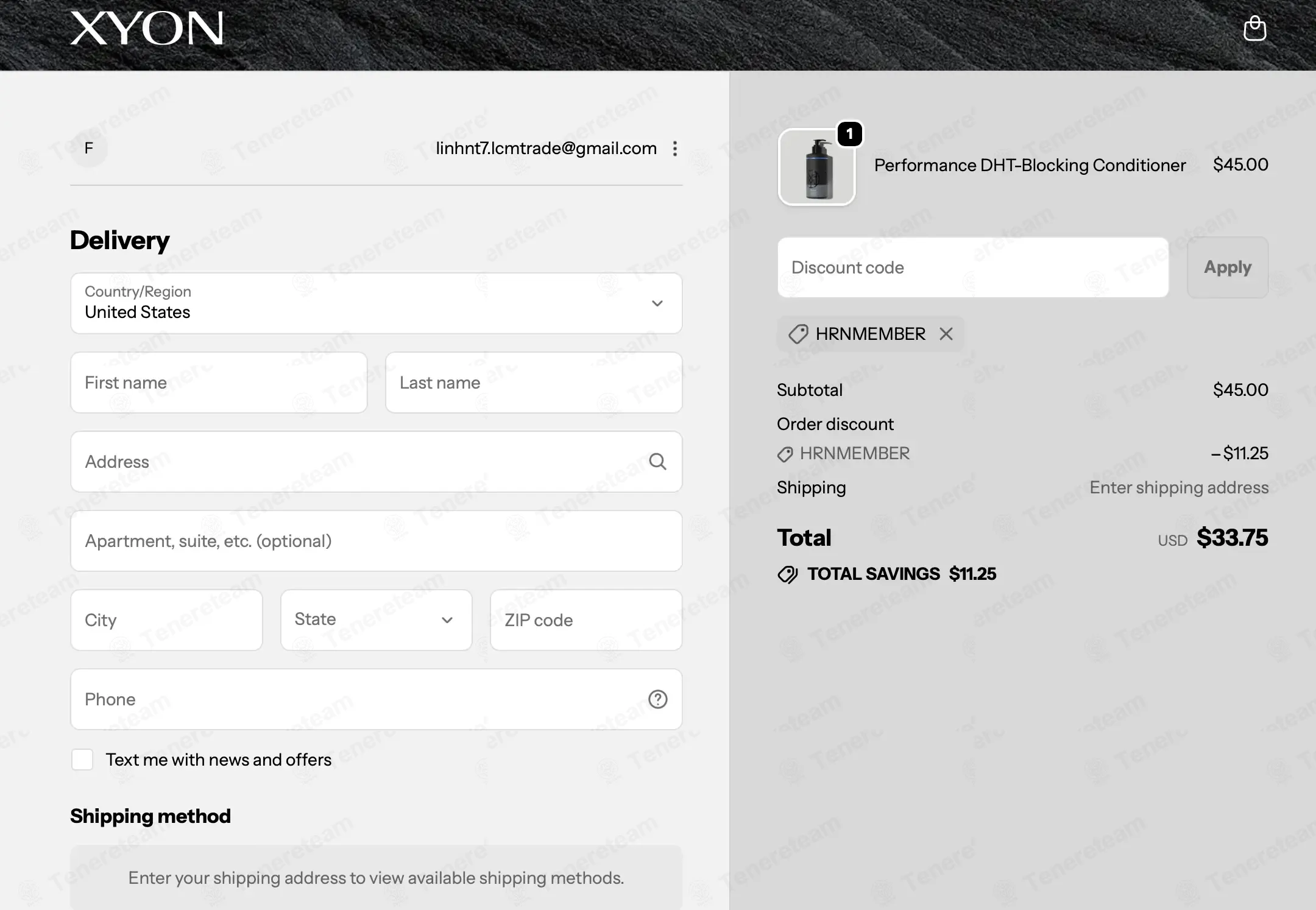1316x910 pixels.
Task: Click the tag icon in HRNMEMBER chip
Action: (798, 334)
